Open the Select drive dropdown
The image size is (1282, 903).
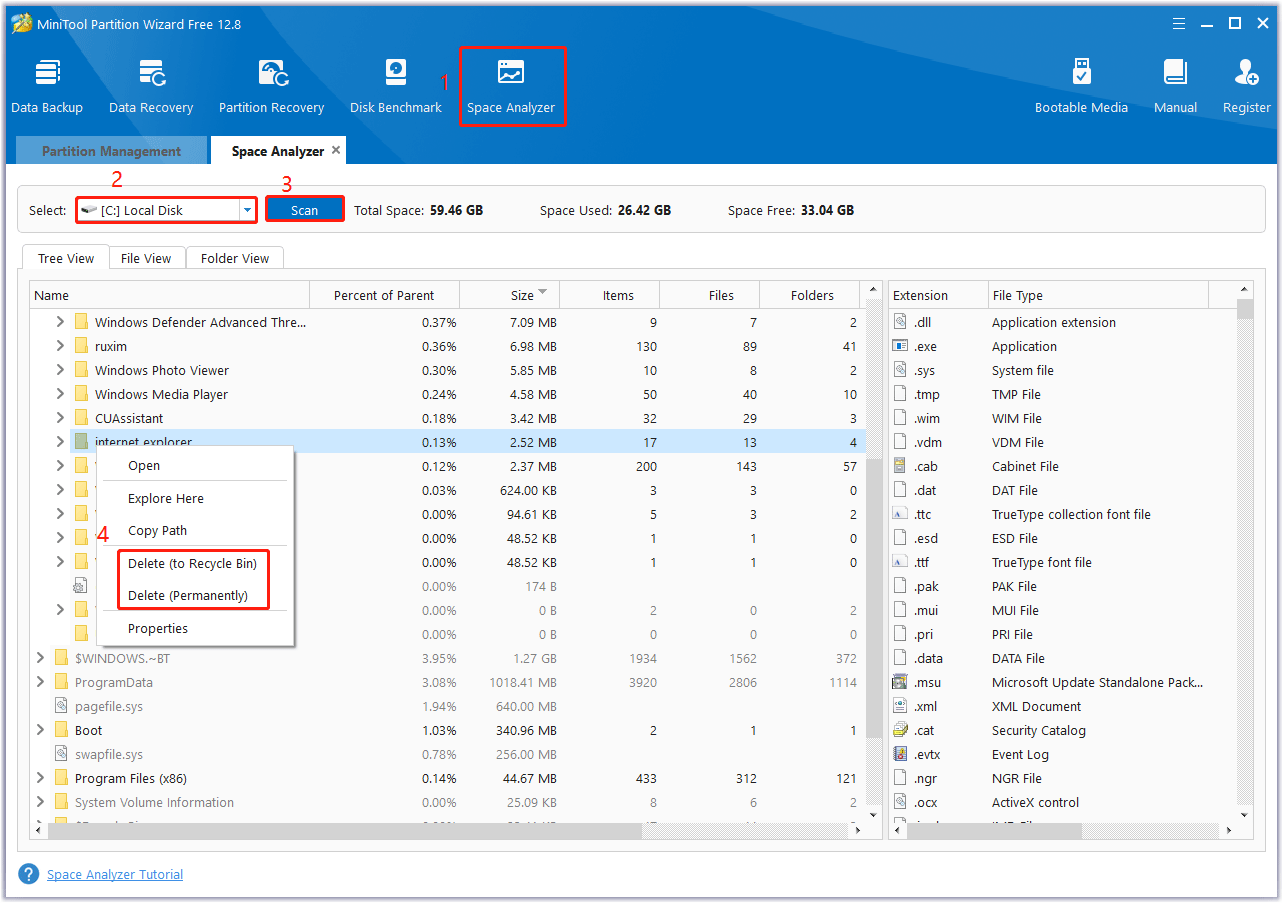click(246, 210)
